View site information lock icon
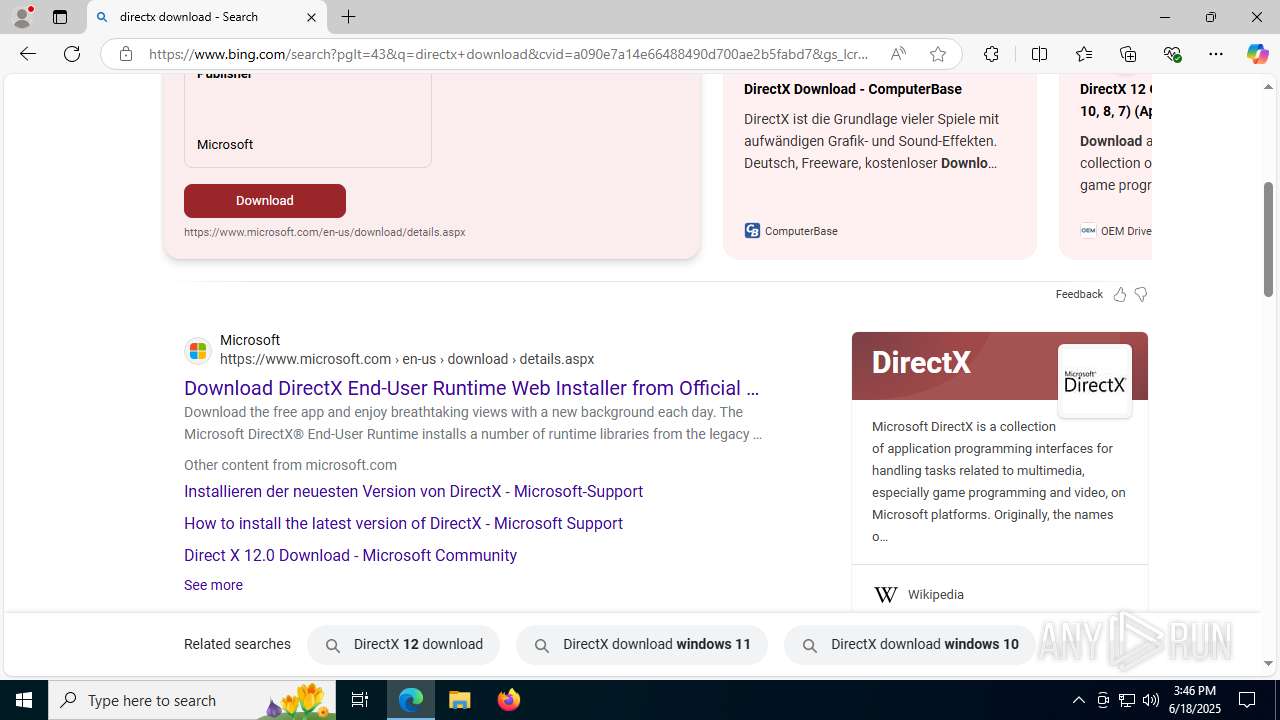The width and height of the screenshot is (1280, 720). coord(125,54)
